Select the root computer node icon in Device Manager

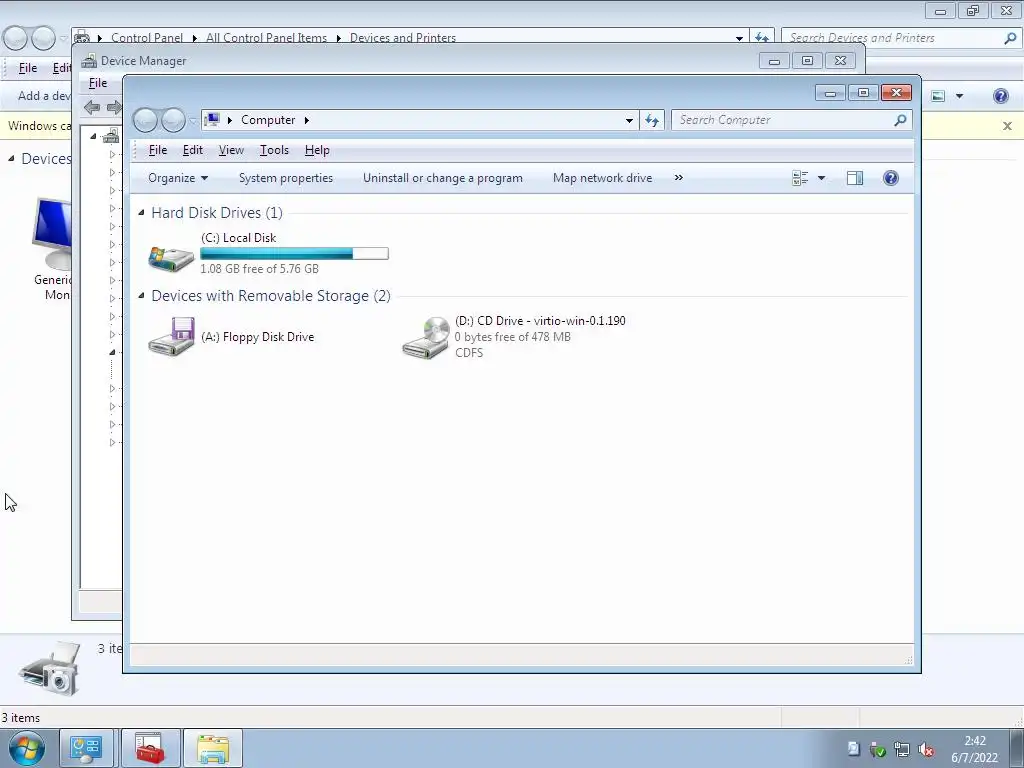coord(110,136)
